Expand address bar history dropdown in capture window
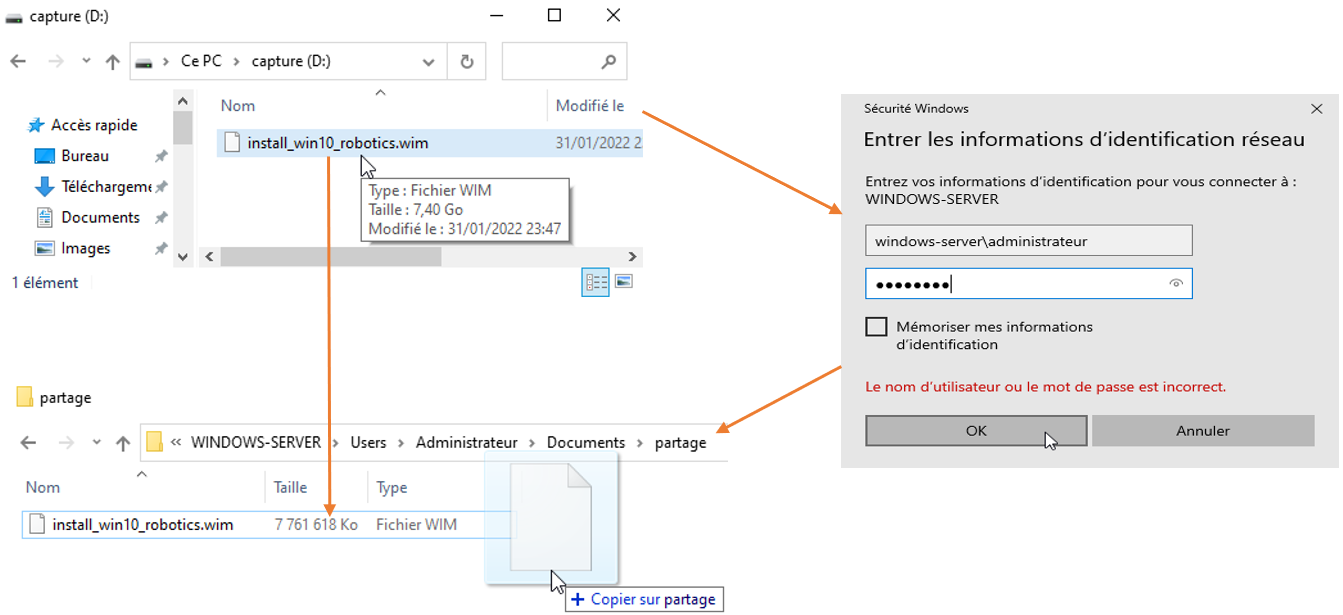 coord(429,62)
